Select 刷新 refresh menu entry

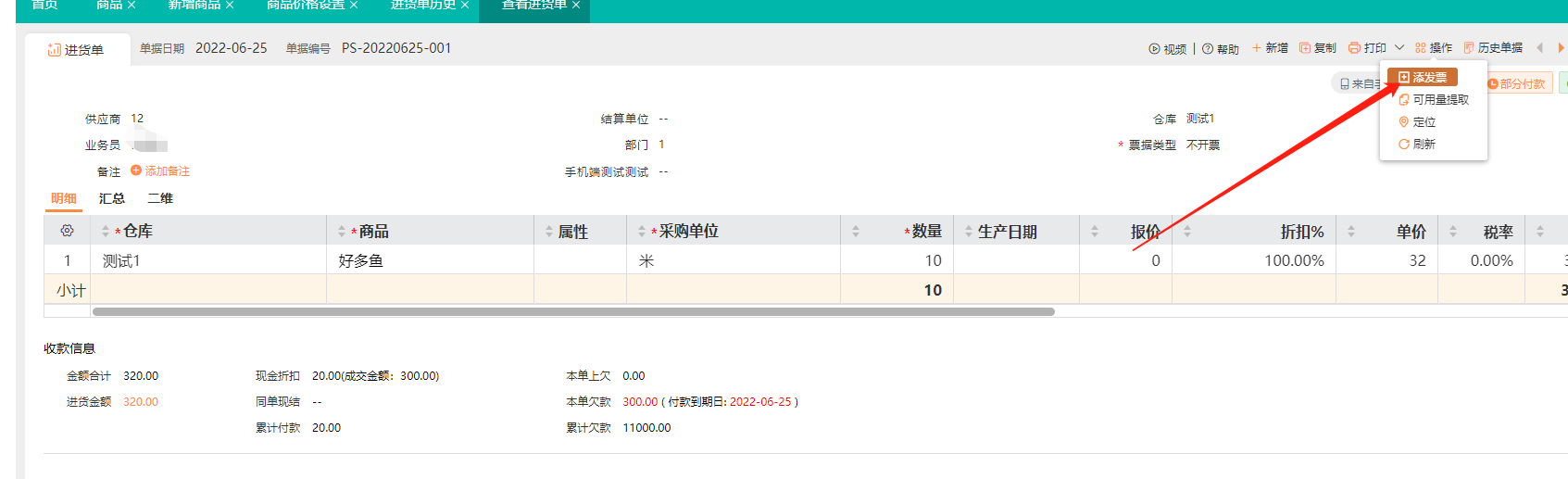pos(1417,145)
